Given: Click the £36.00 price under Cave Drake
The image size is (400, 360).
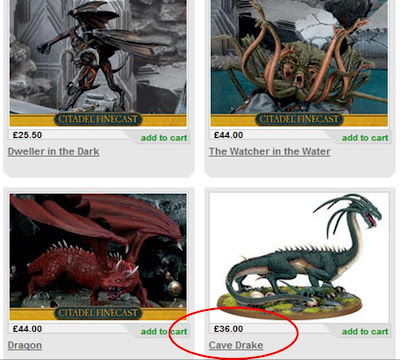Looking at the screenshot, I should [228, 329].
